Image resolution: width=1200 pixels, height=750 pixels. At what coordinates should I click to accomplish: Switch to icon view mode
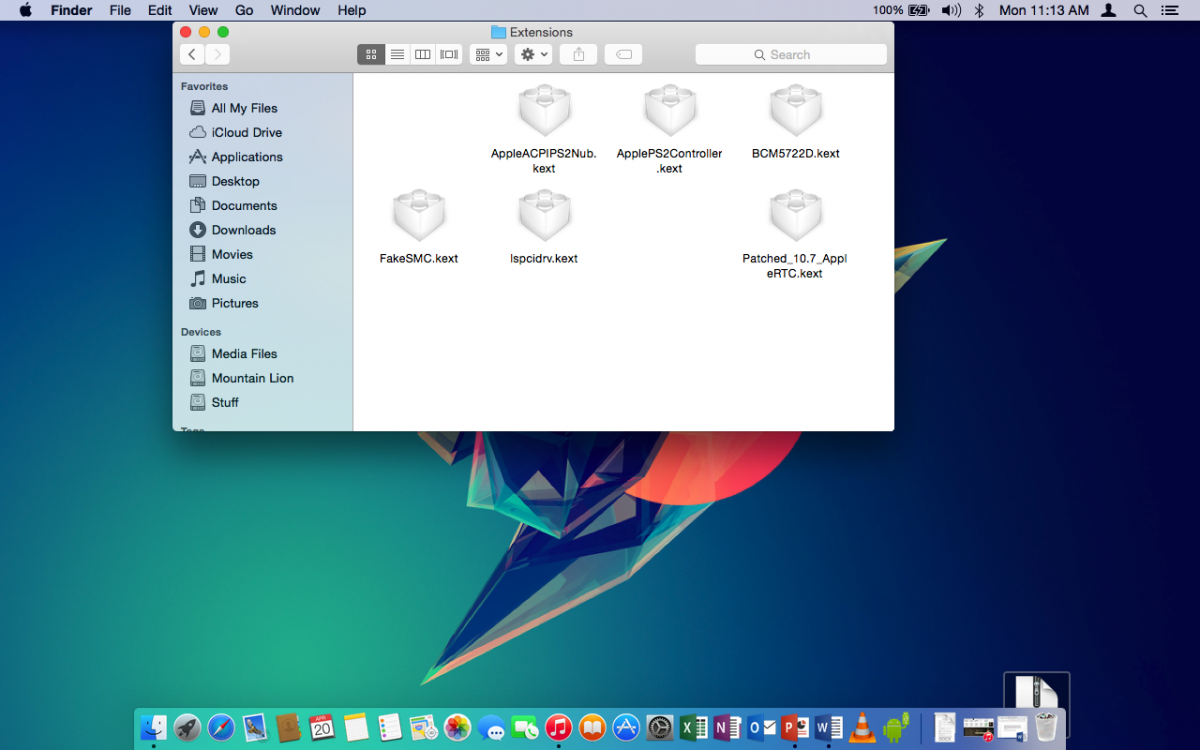pos(371,55)
